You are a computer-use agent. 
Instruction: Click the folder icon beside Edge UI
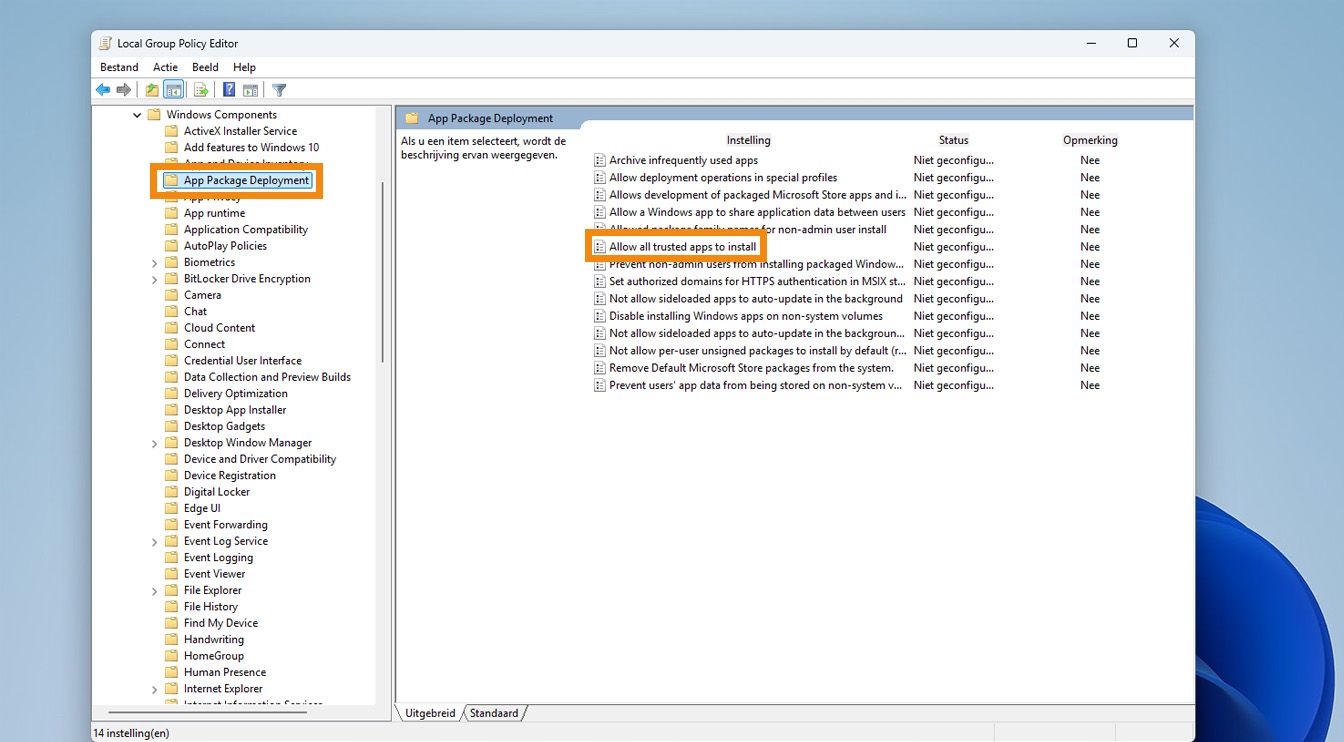coord(171,508)
